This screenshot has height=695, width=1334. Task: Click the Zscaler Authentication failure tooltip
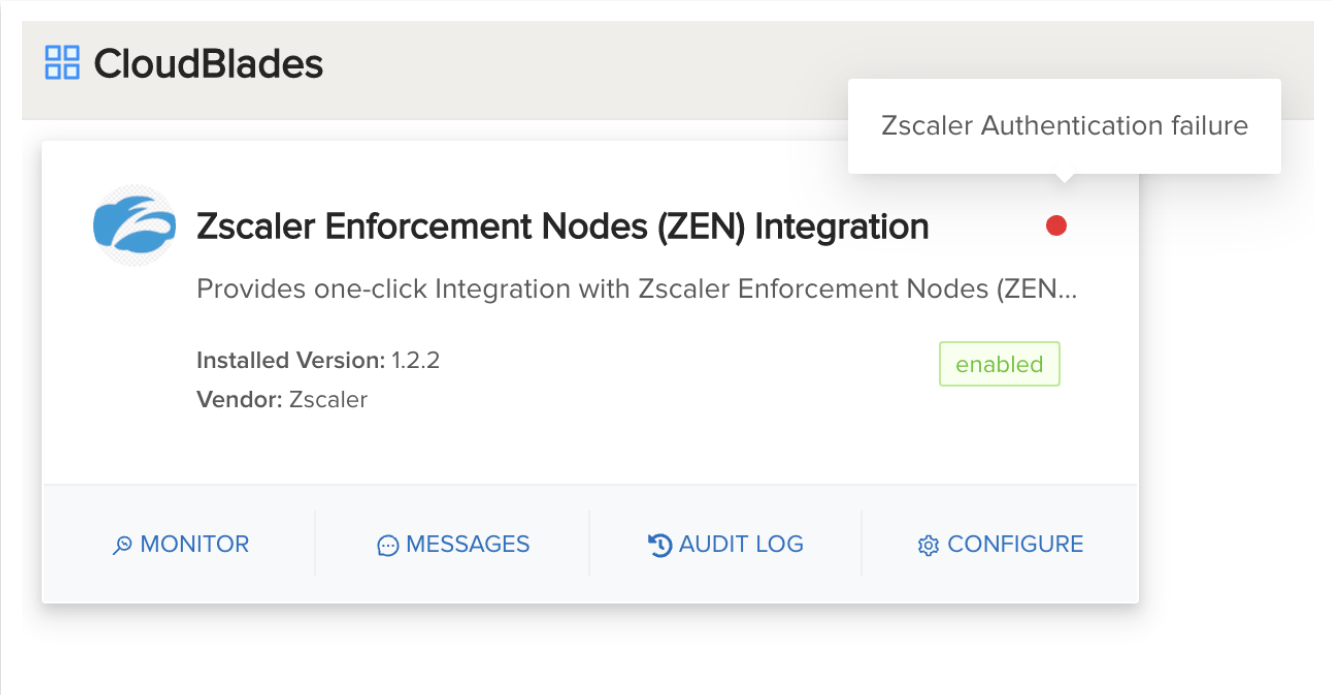1064,126
